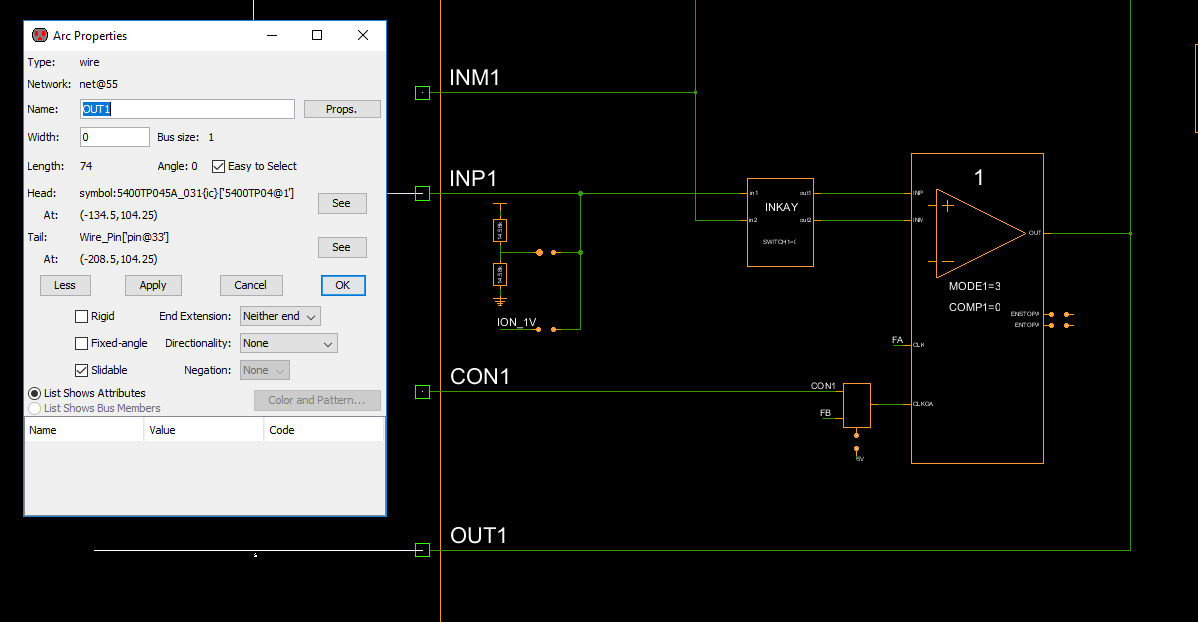Select the INKAY switch block symbol
1198x622 pixels.
(780, 222)
